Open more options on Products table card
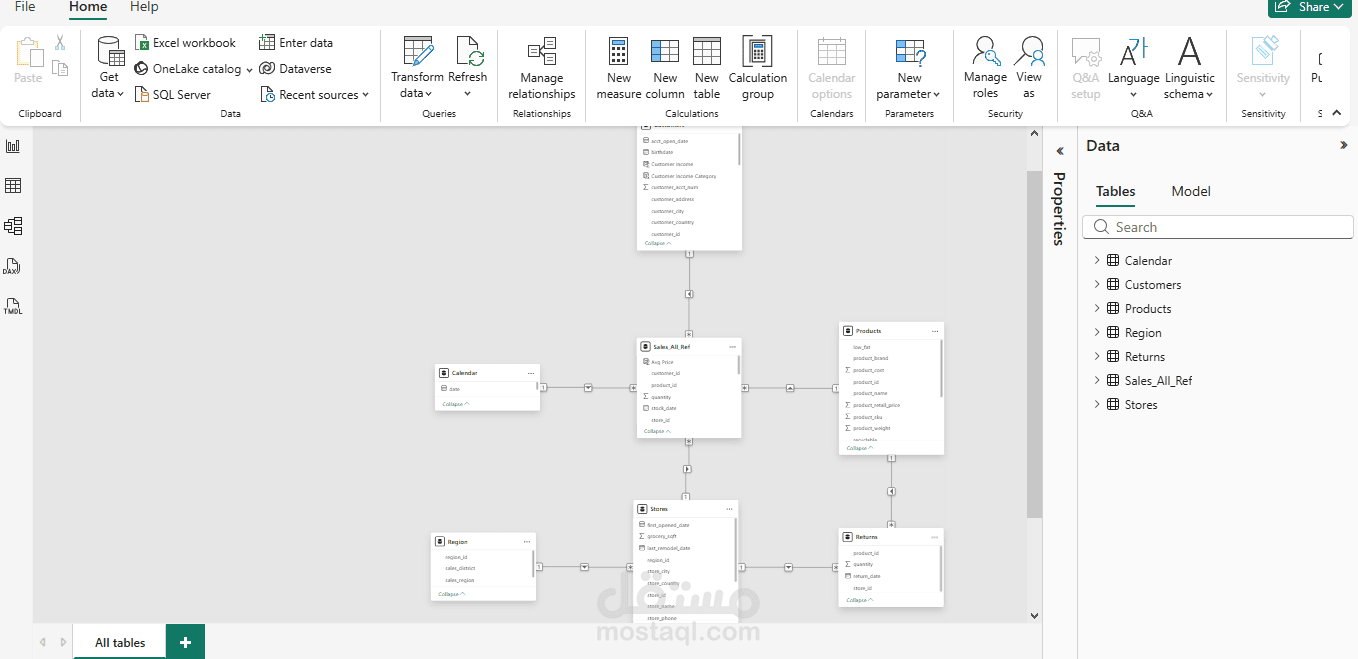Image resolution: width=1358 pixels, height=659 pixels. click(x=935, y=331)
